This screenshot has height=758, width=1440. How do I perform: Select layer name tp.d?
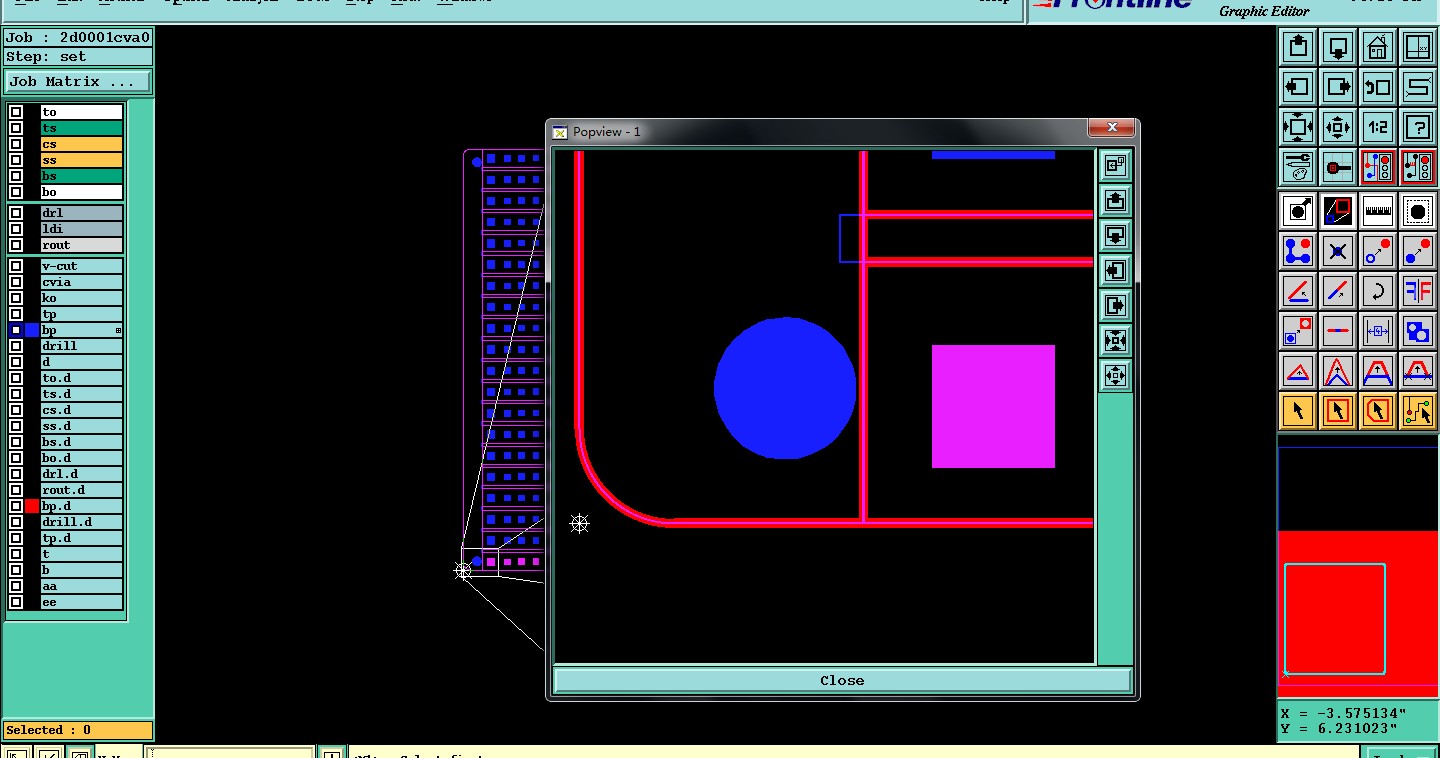[82, 538]
